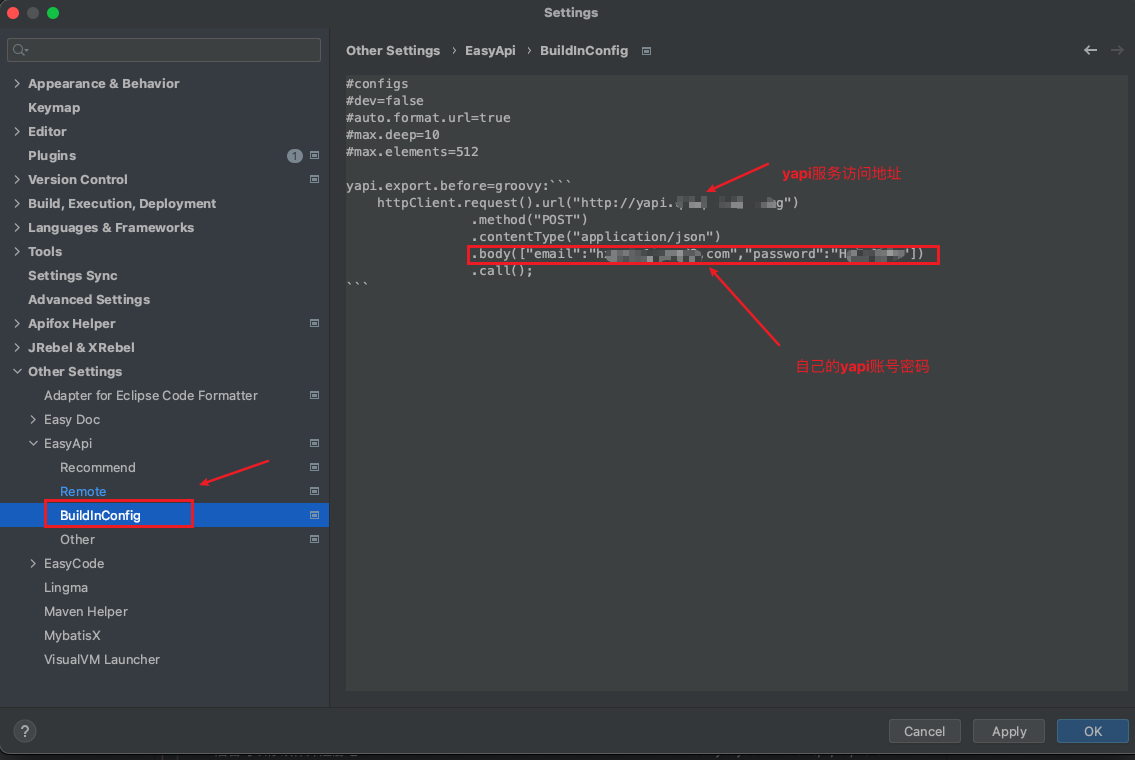This screenshot has width=1135, height=760.
Task: Click the Cancel button
Action: pos(924,731)
